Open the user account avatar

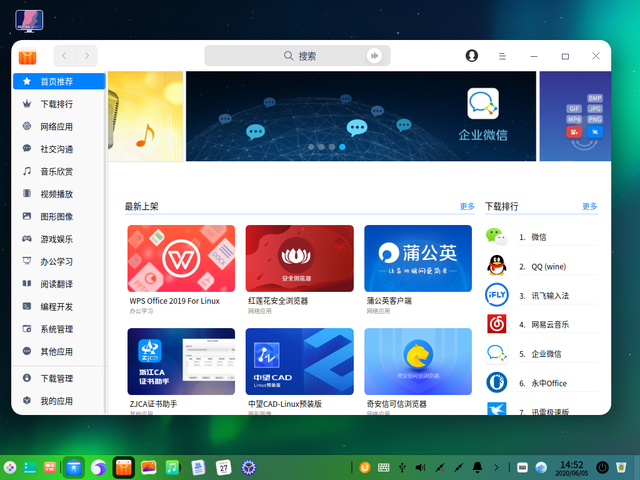coord(472,56)
